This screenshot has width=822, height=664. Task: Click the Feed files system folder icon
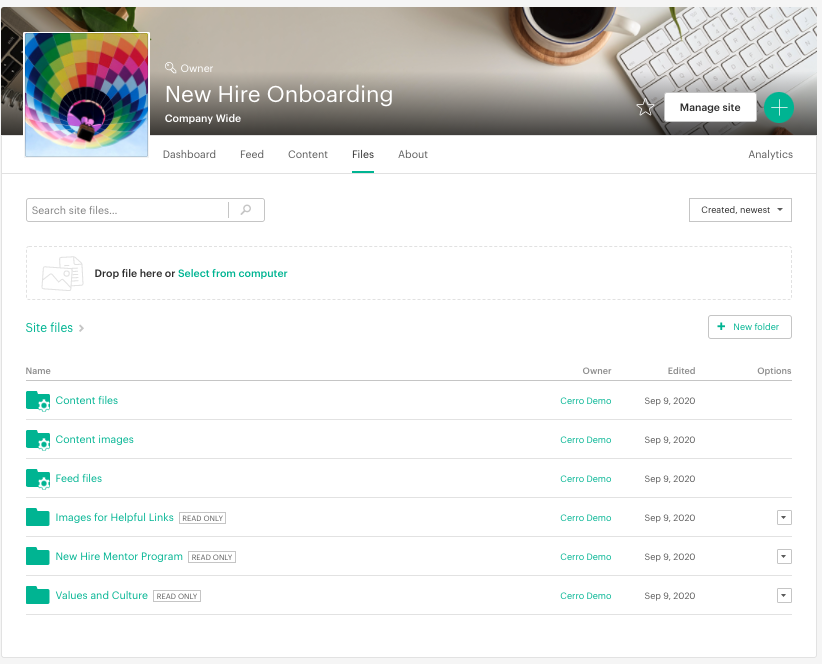(37, 478)
